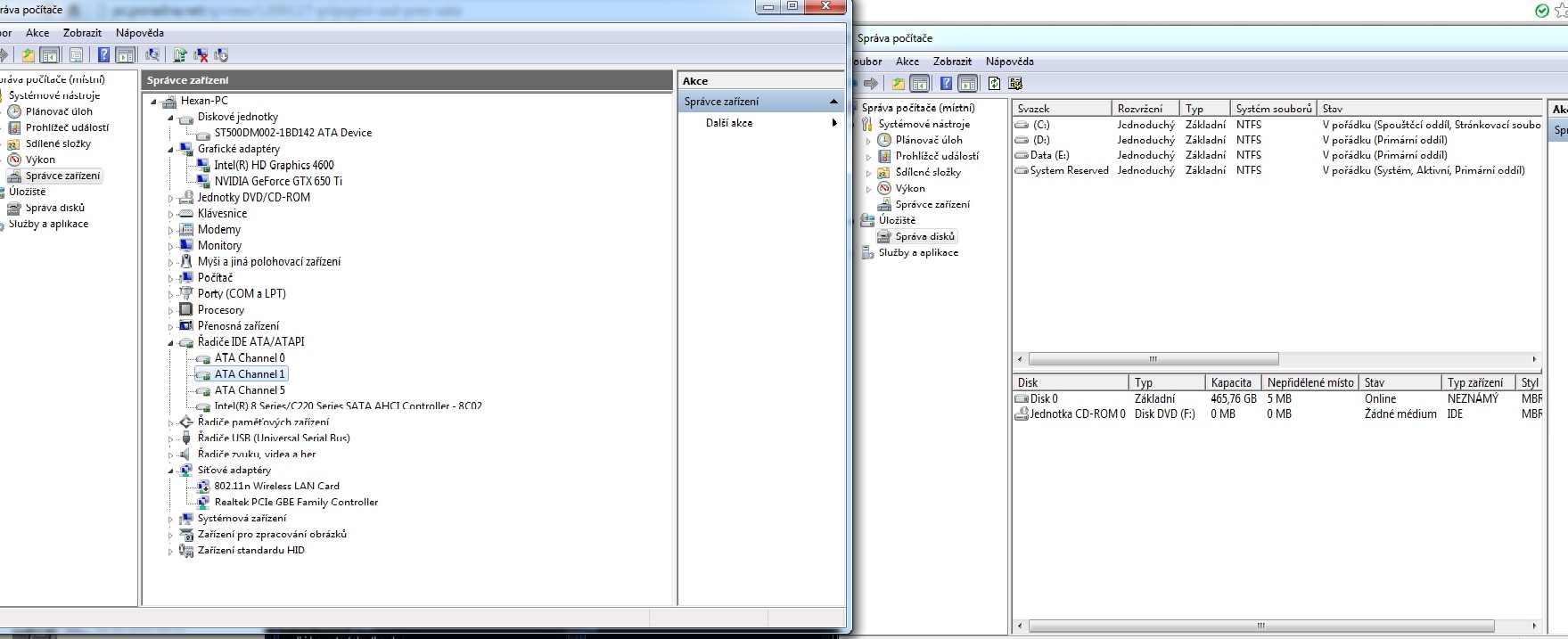1568x639 pixels.
Task: Collapse the Grafické adaptéry category
Action: [x=170, y=150]
